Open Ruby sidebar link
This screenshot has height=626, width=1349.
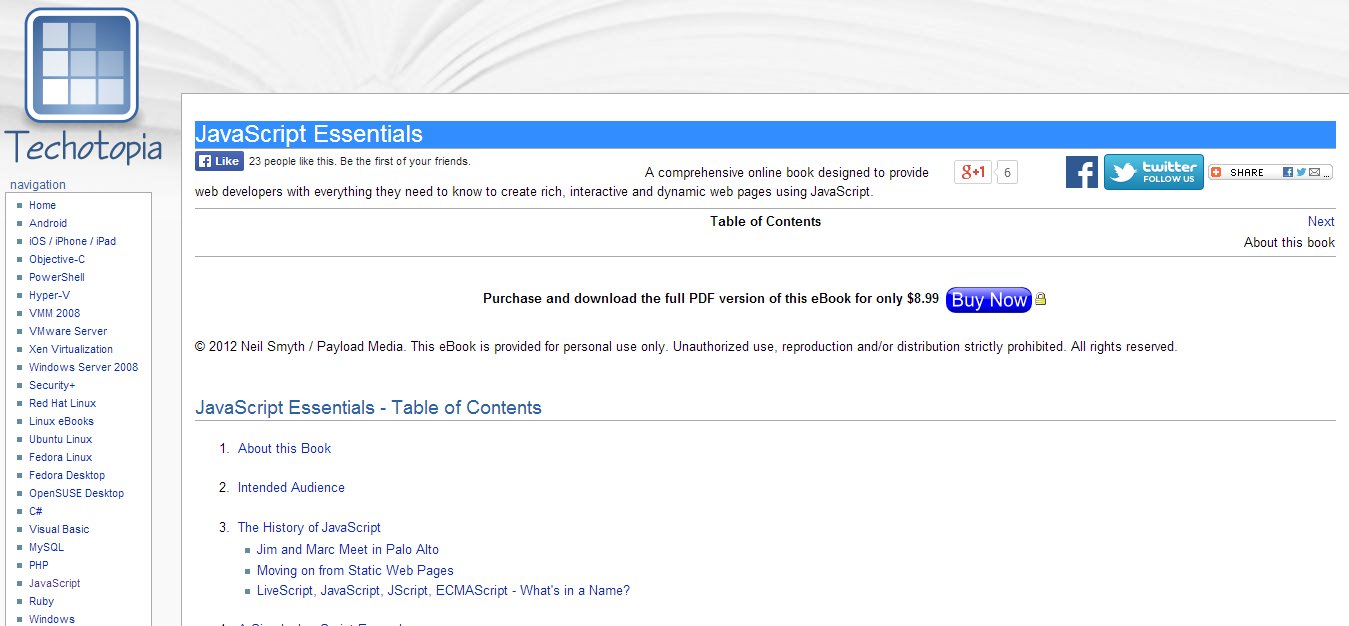point(42,602)
